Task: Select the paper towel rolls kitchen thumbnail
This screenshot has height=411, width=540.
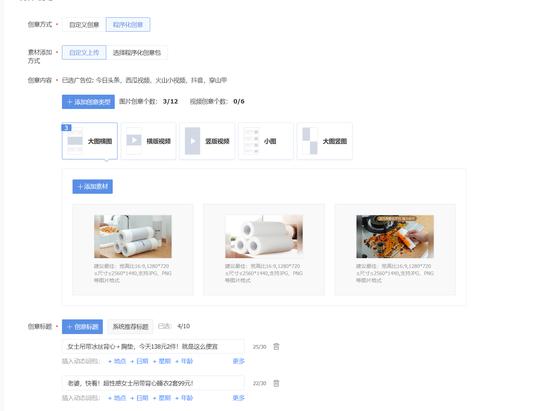Action: click(133, 236)
